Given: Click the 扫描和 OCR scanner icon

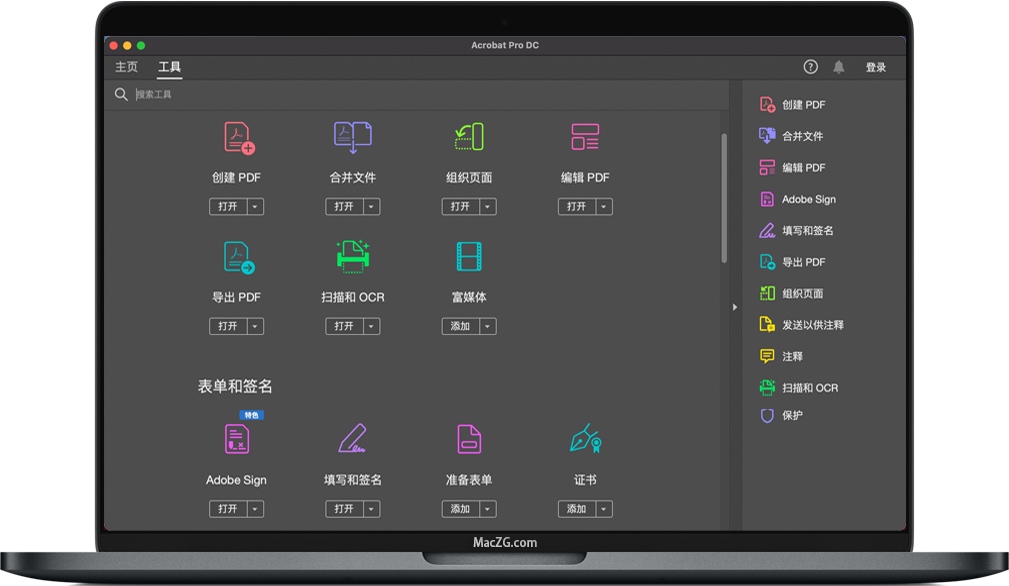Looking at the screenshot, I should pyautogui.click(x=352, y=257).
